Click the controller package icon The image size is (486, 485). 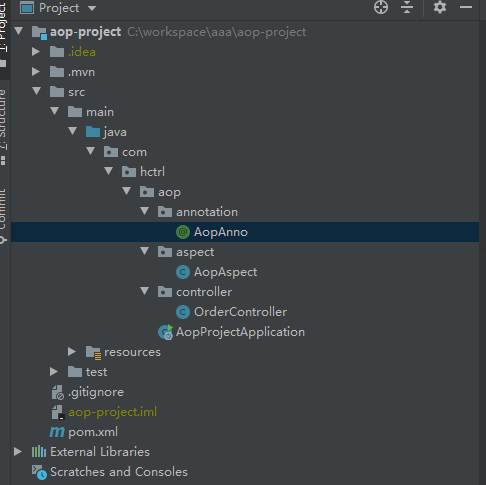pyautogui.click(x=165, y=292)
